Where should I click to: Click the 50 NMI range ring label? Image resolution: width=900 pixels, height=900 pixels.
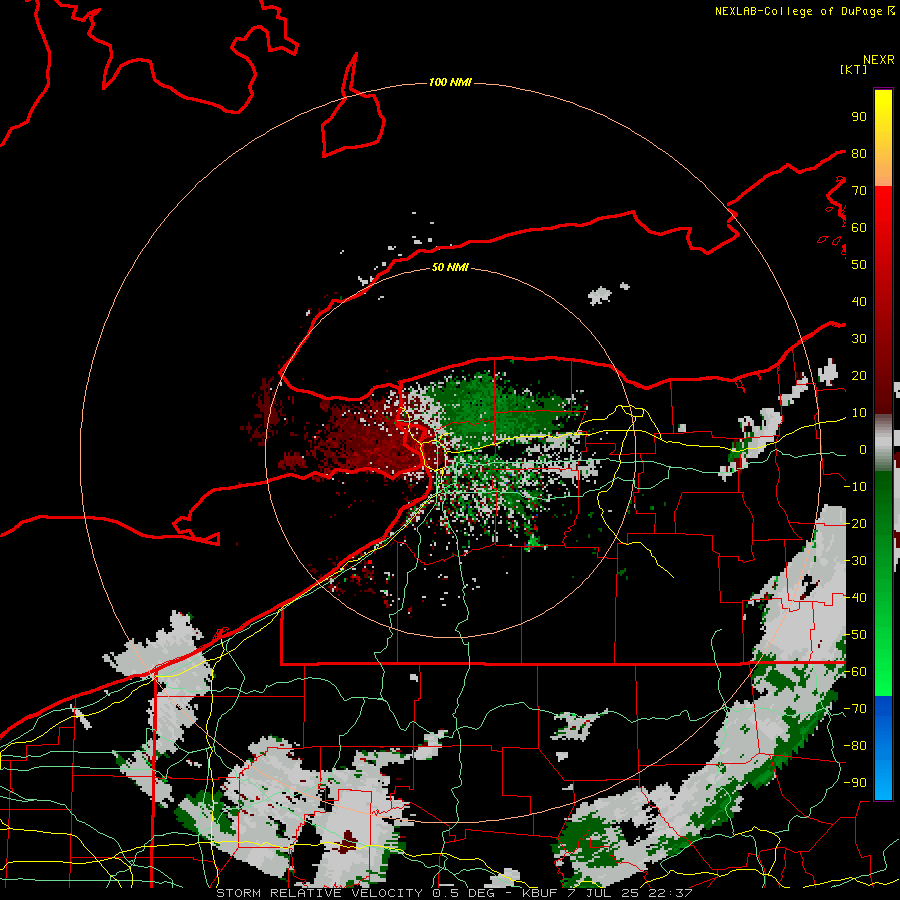tap(450, 267)
